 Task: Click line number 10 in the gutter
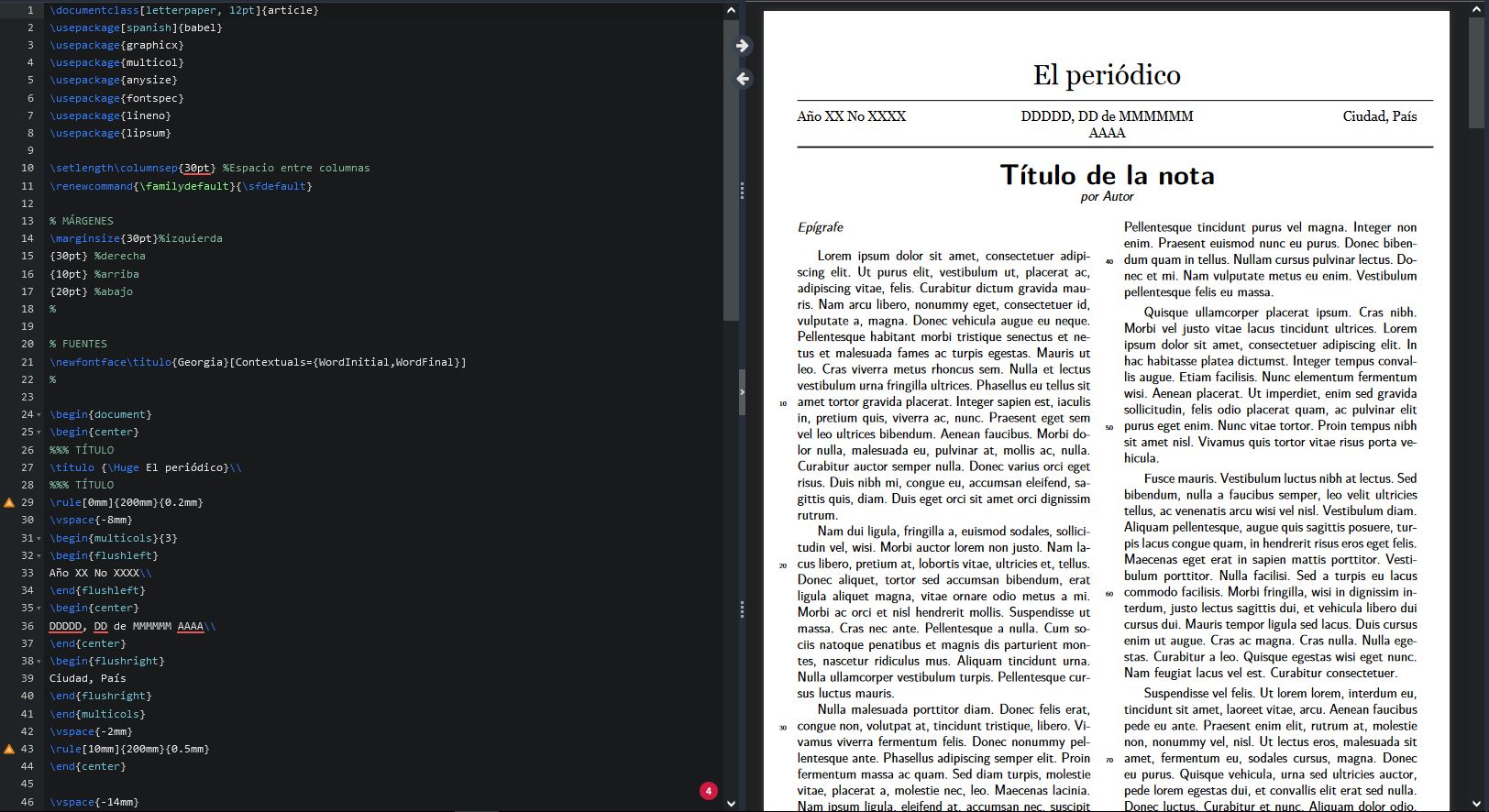click(28, 168)
